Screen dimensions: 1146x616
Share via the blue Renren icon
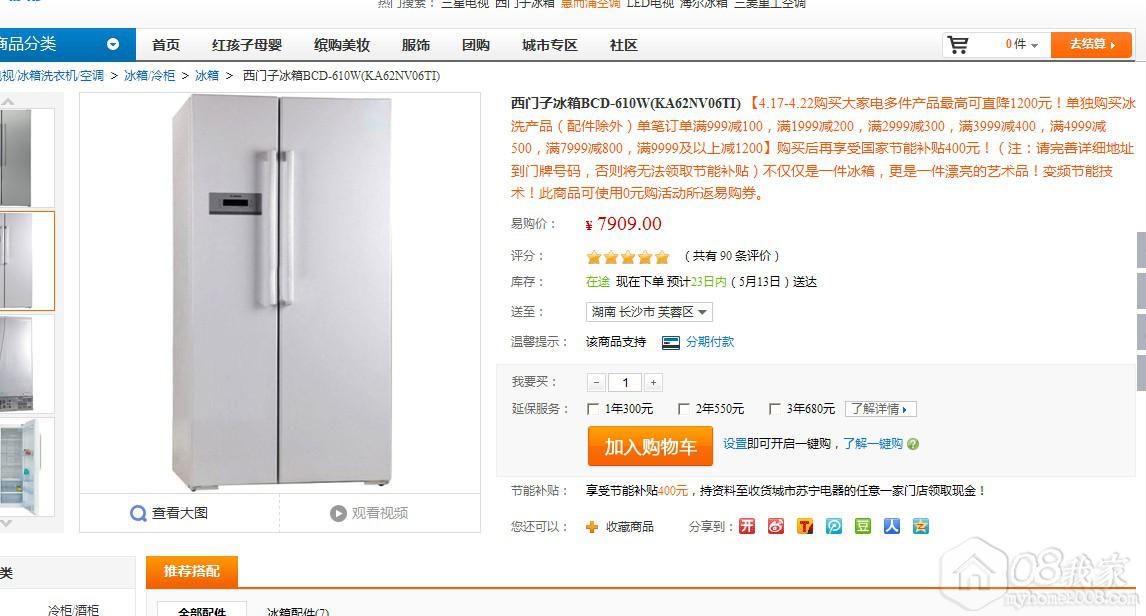892,526
